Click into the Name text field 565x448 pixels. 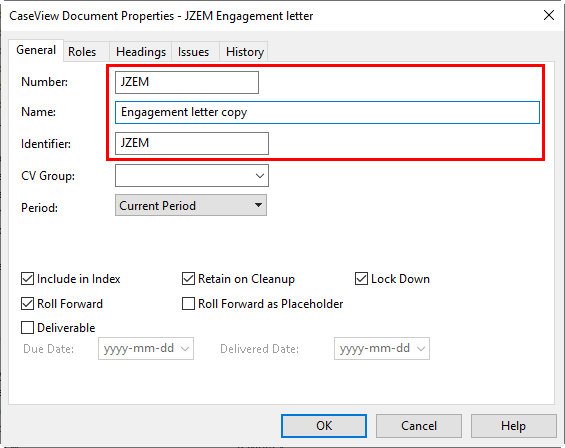[327, 112]
